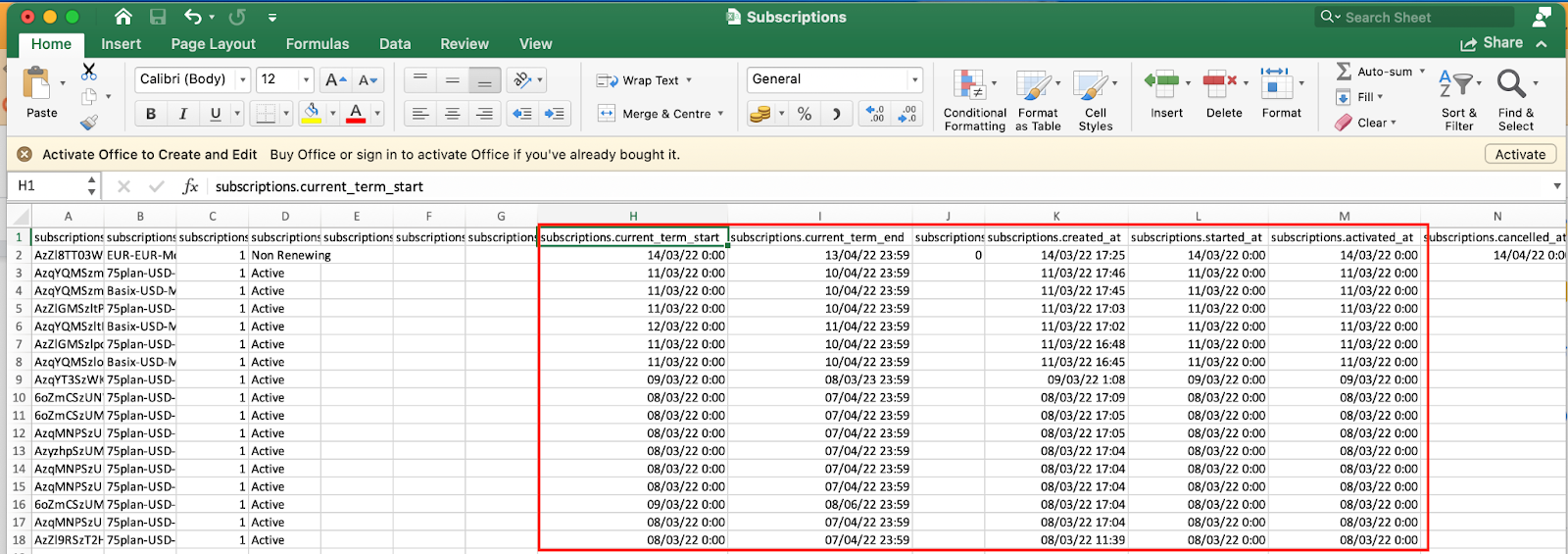Click the Cut scissors icon
This screenshot has width=1568, height=554.
click(x=89, y=72)
